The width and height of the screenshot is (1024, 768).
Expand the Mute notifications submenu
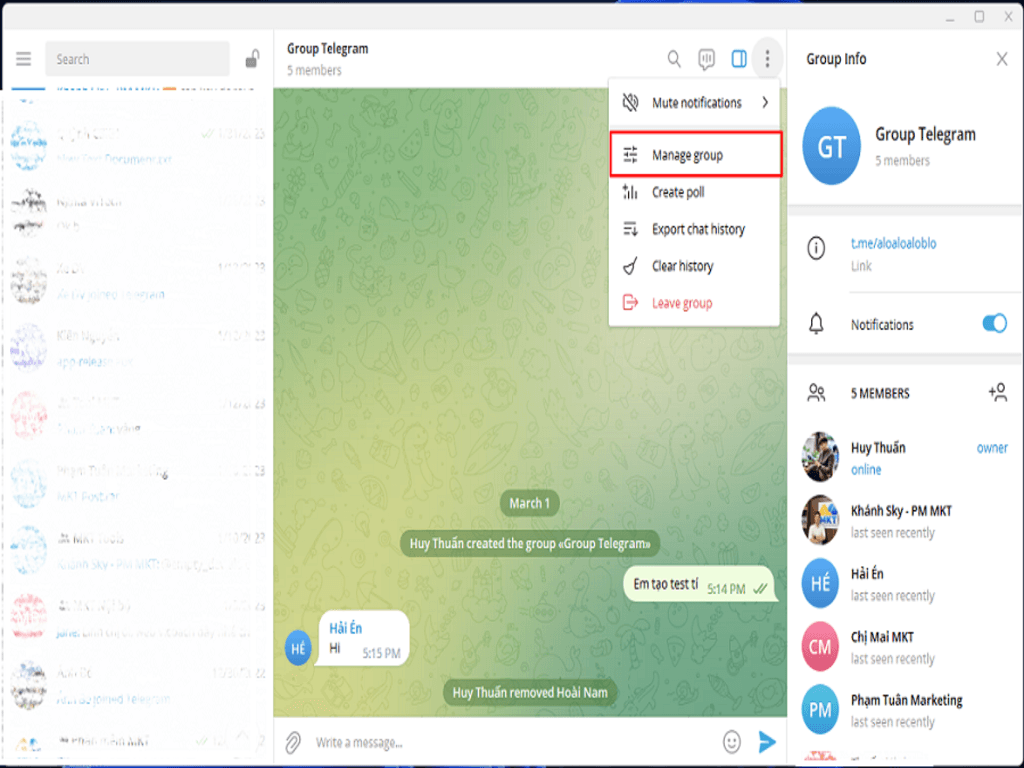pos(695,102)
